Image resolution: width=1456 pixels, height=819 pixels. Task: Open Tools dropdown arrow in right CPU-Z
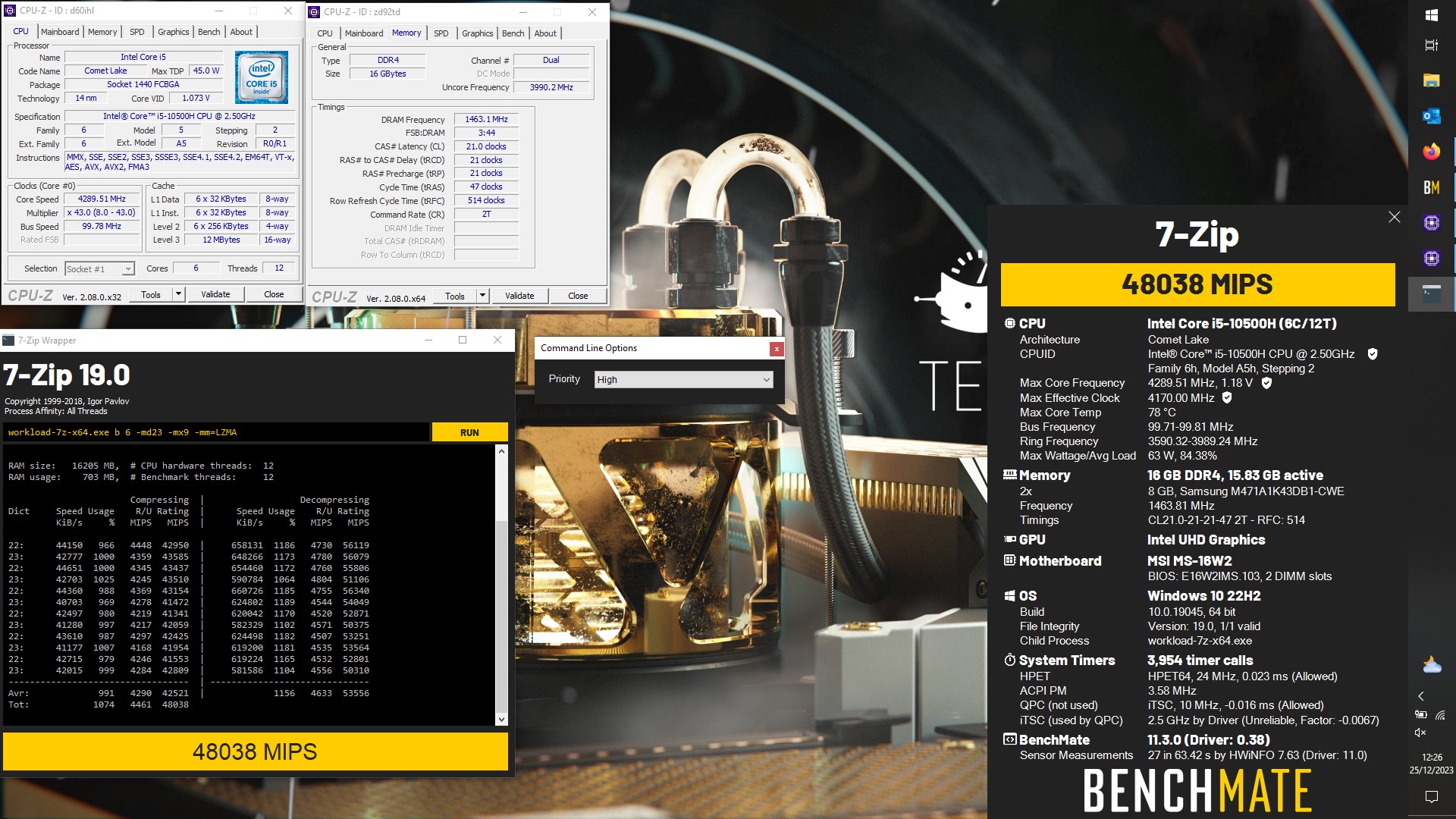[482, 296]
